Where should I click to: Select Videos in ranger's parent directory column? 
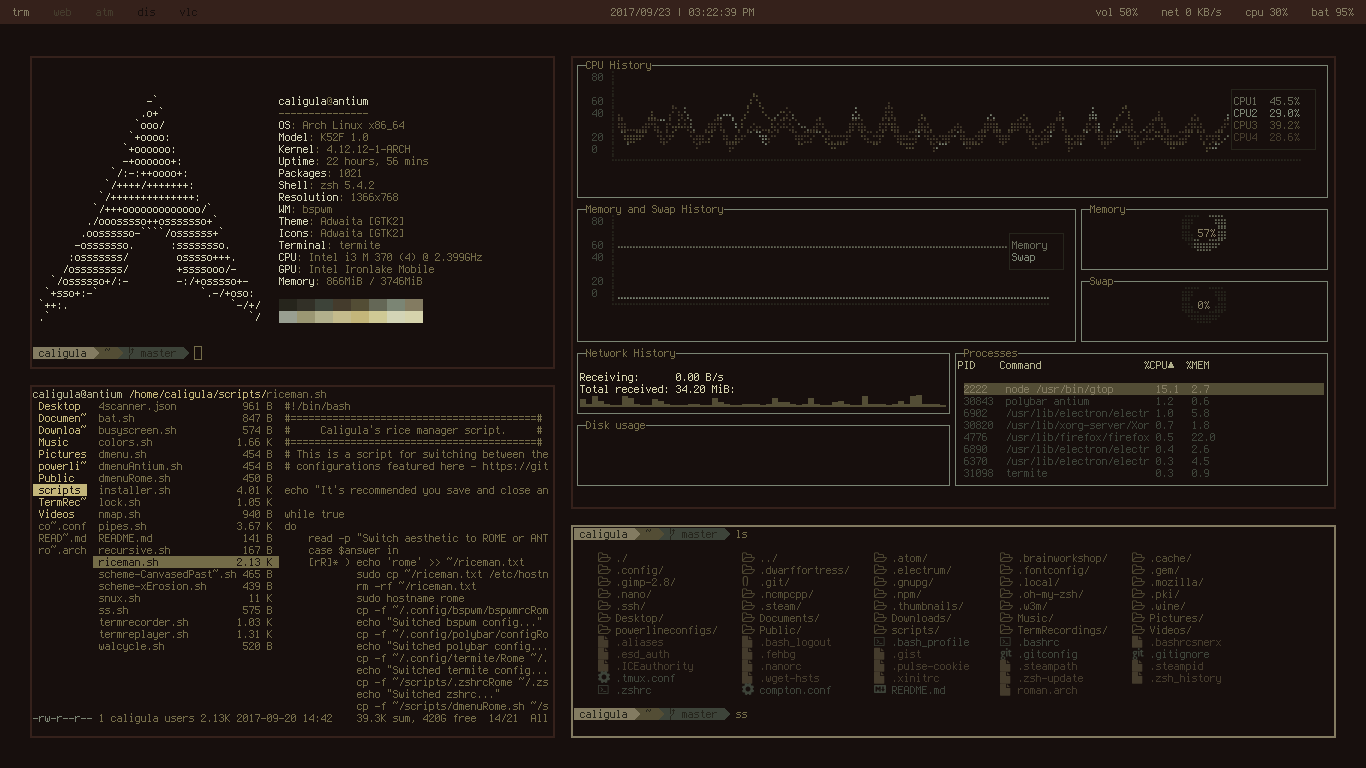(x=56, y=514)
